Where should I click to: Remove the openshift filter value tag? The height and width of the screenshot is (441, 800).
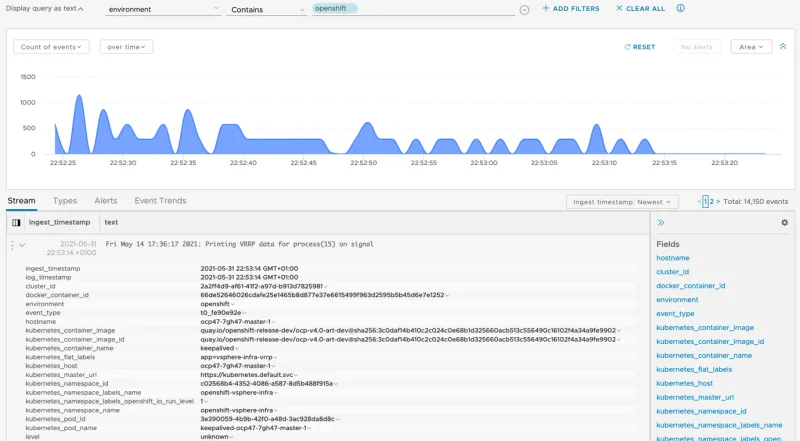click(x=352, y=8)
